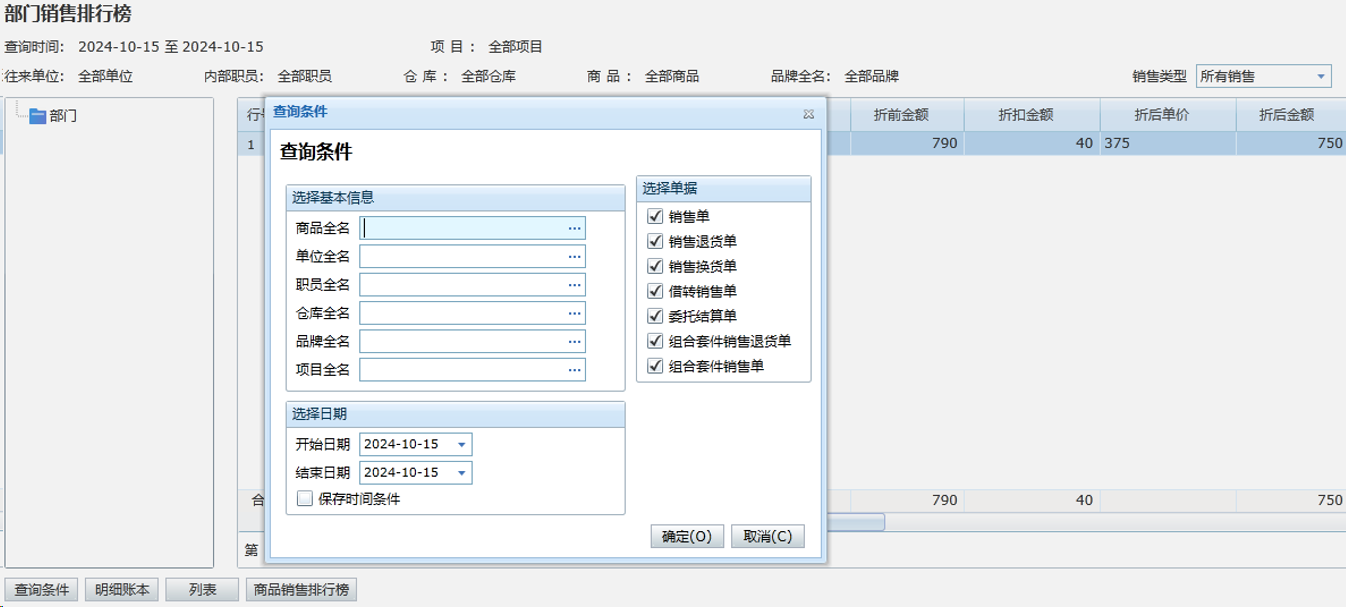Enable 保存时间条件 checkbox
Image resolution: width=1346 pixels, height=607 pixels.
point(305,499)
